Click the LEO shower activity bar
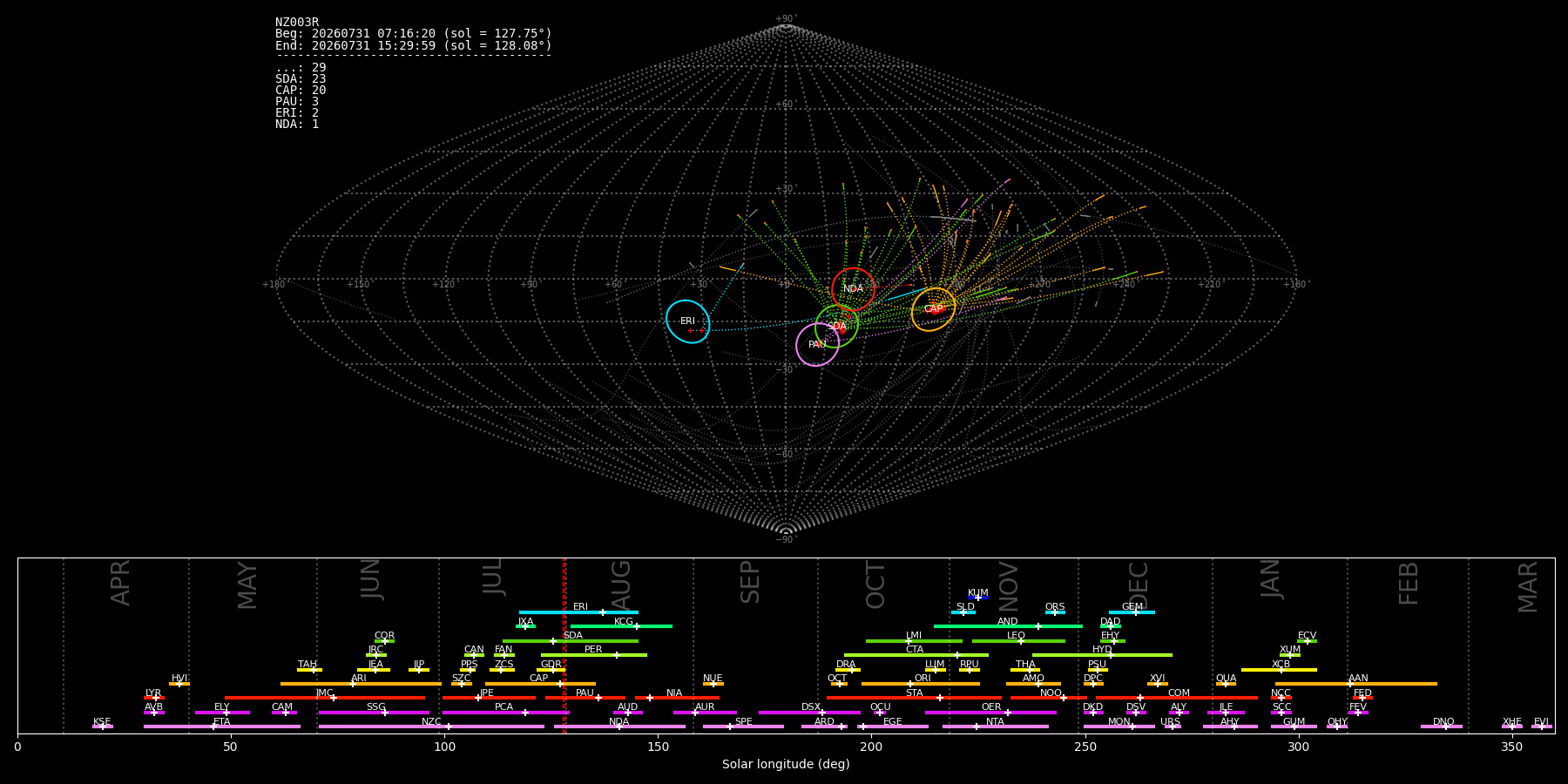 pyautogui.click(x=1018, y=641)
